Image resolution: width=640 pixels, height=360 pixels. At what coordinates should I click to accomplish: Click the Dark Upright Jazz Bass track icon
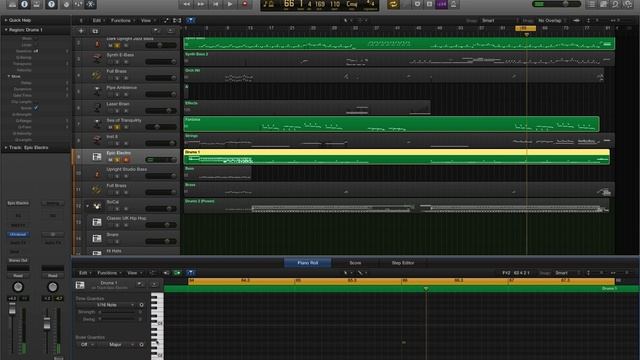(97, 43)
